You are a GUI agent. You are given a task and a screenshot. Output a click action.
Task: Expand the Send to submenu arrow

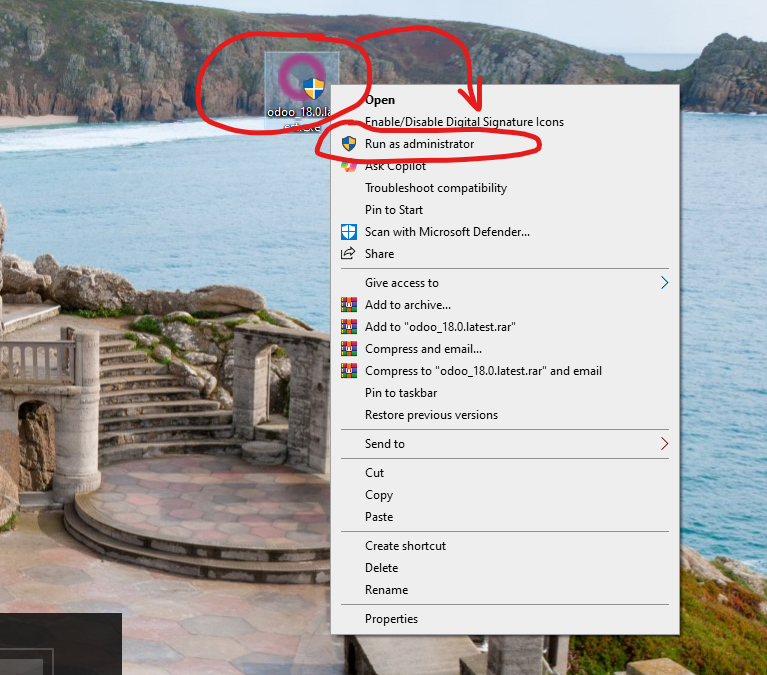(x=664, y=444)
